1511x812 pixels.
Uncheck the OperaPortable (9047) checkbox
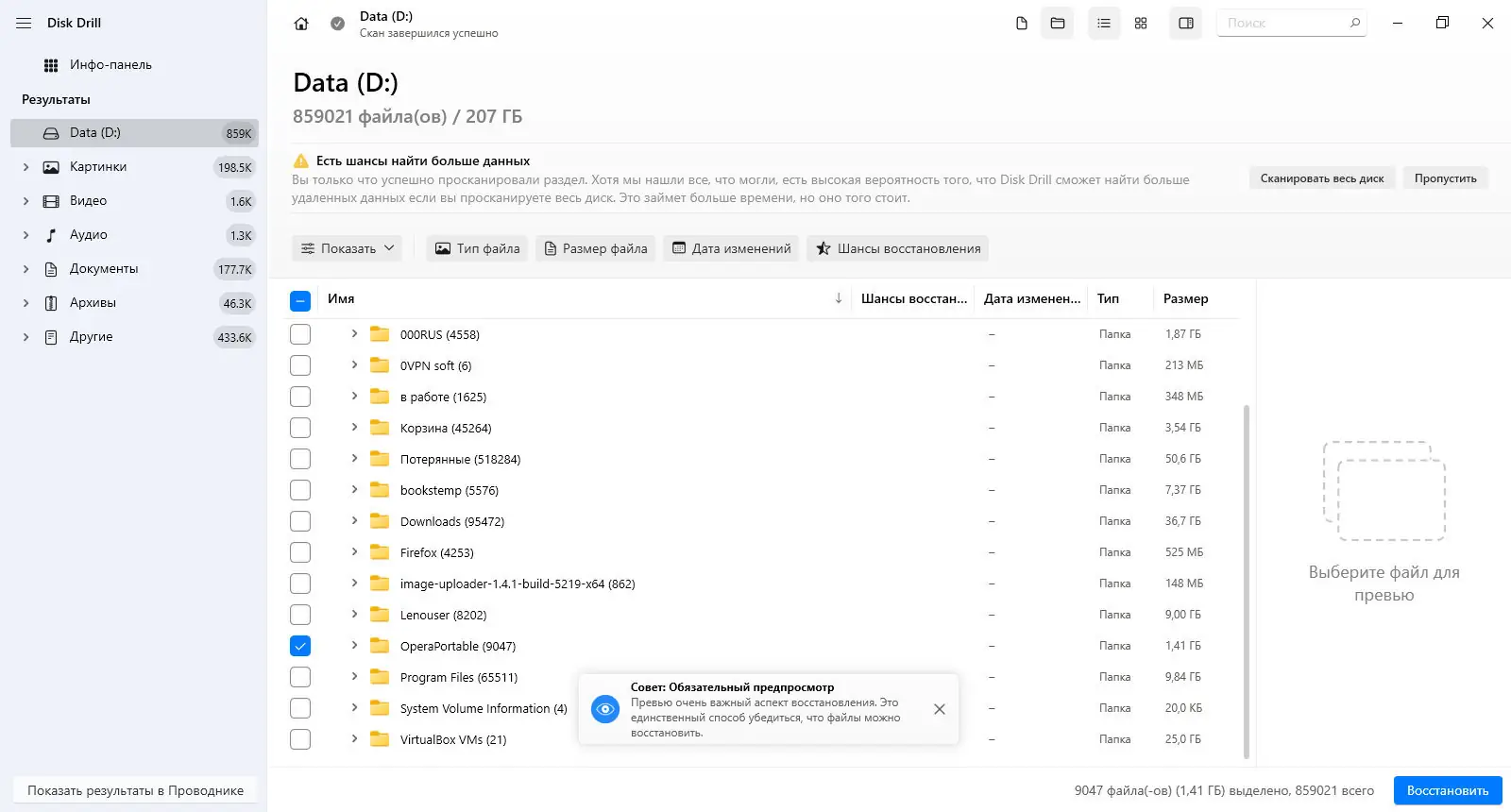(x=300, y=646)
